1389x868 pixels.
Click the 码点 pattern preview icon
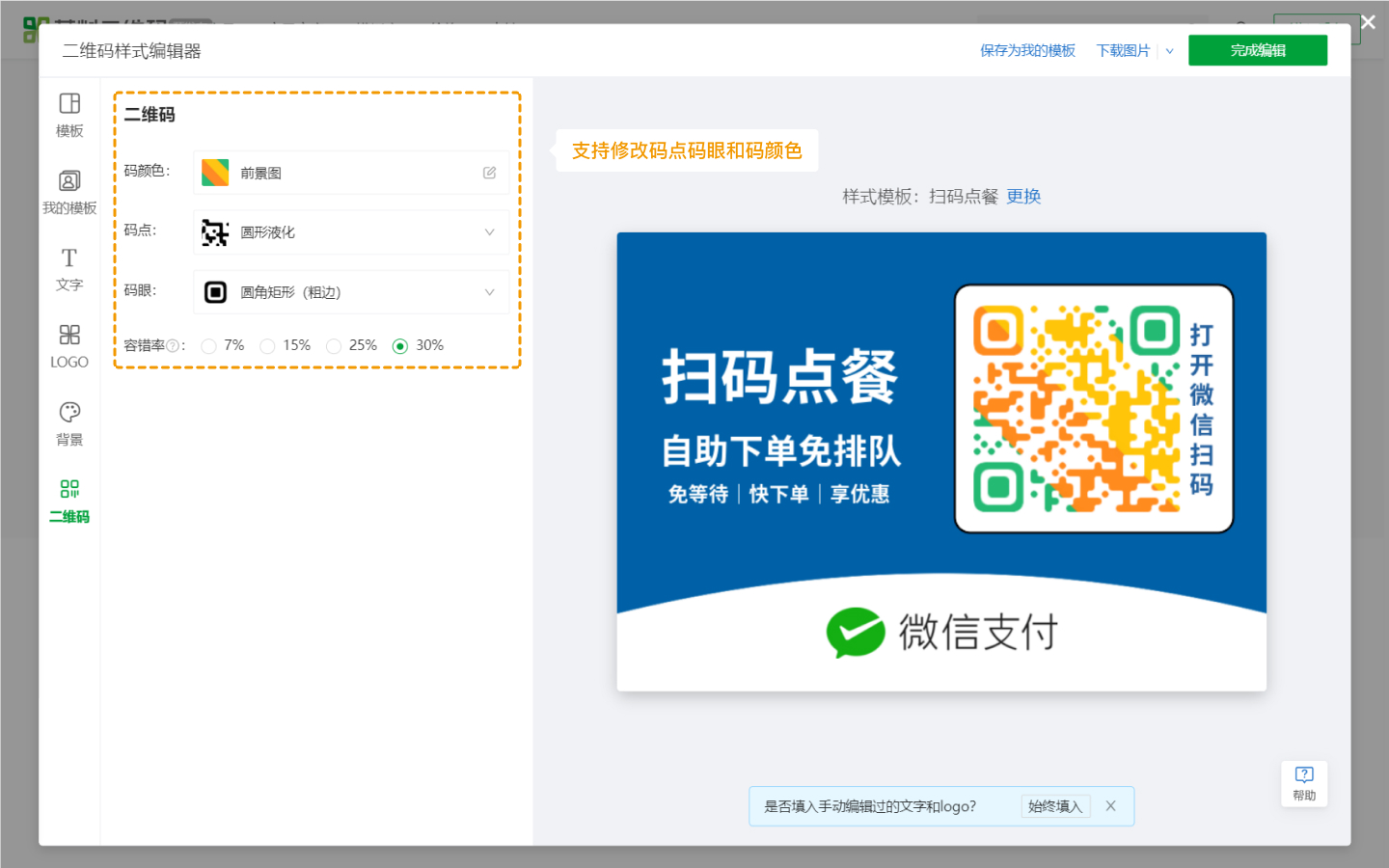[215, 232]
